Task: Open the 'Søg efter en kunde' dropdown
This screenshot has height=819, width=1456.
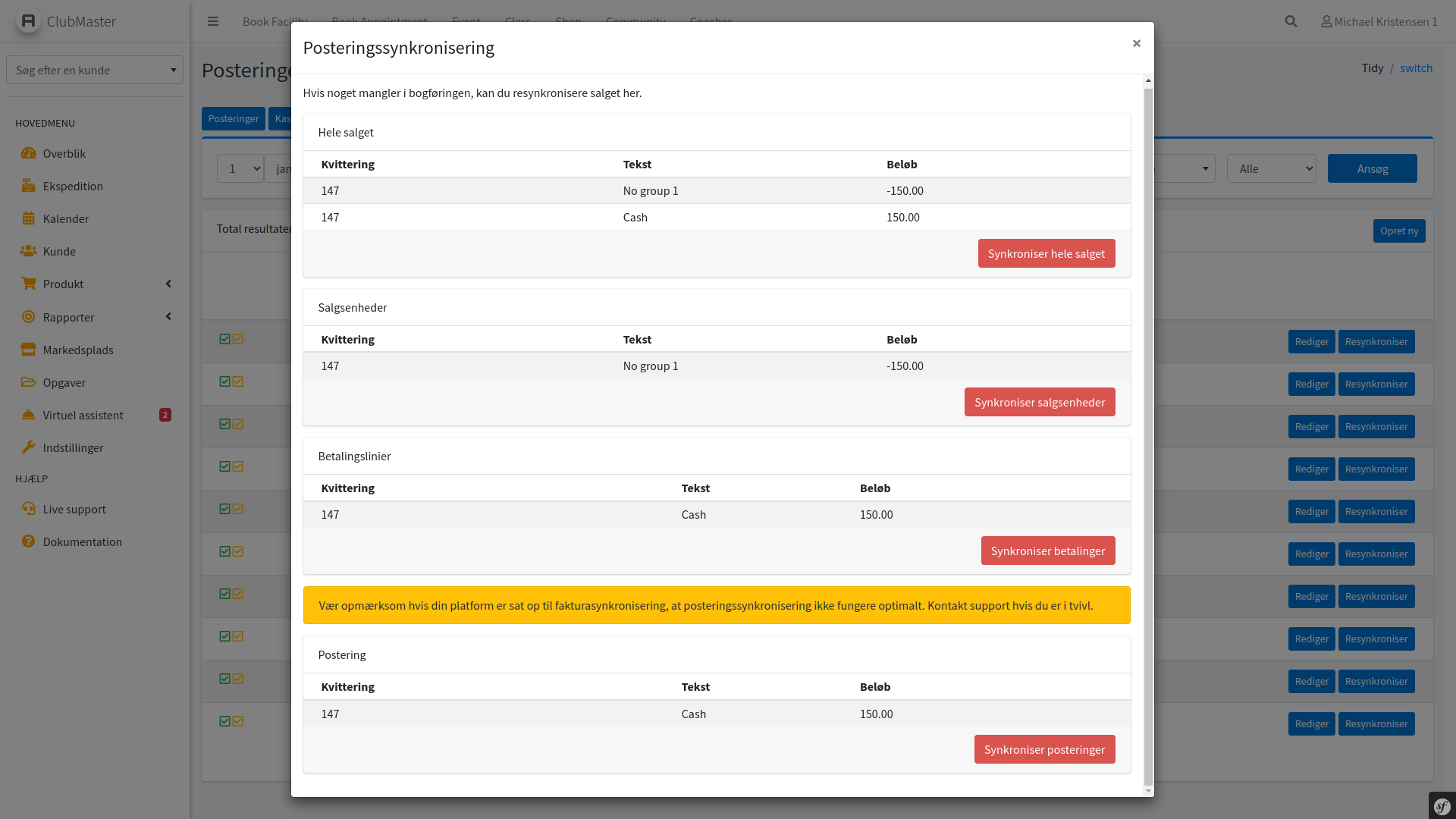Action: pos(95,70)
